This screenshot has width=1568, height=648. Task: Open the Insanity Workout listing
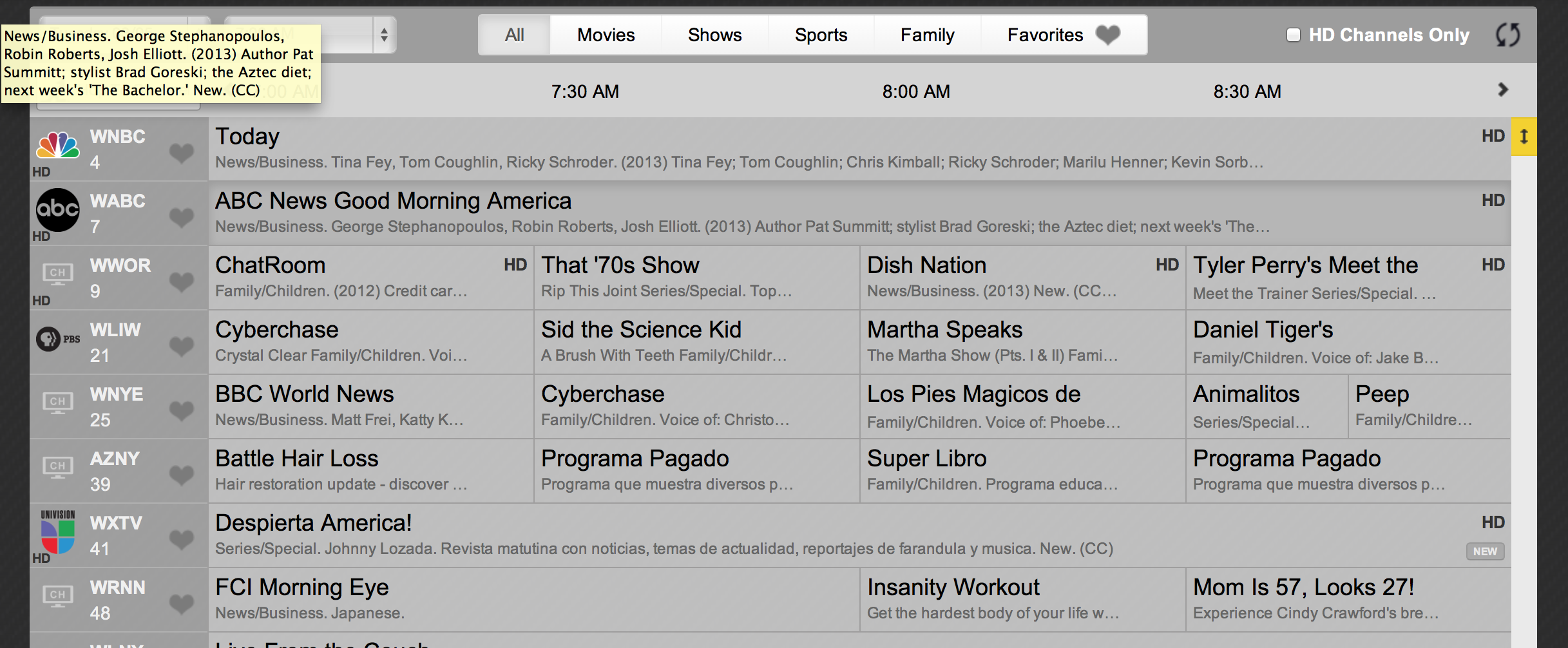[1023, 600]
